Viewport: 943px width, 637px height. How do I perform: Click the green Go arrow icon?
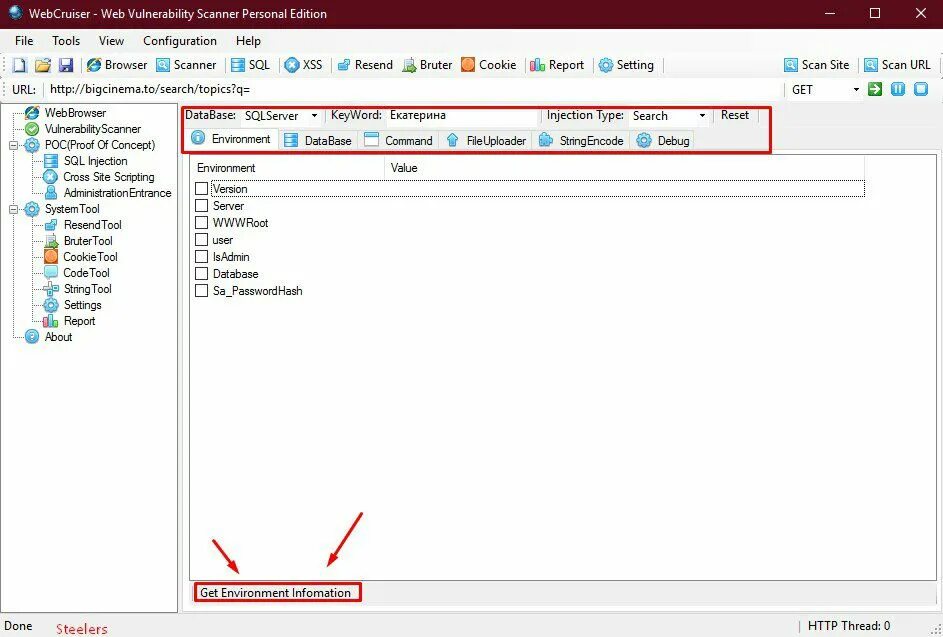tap(875, 90)
